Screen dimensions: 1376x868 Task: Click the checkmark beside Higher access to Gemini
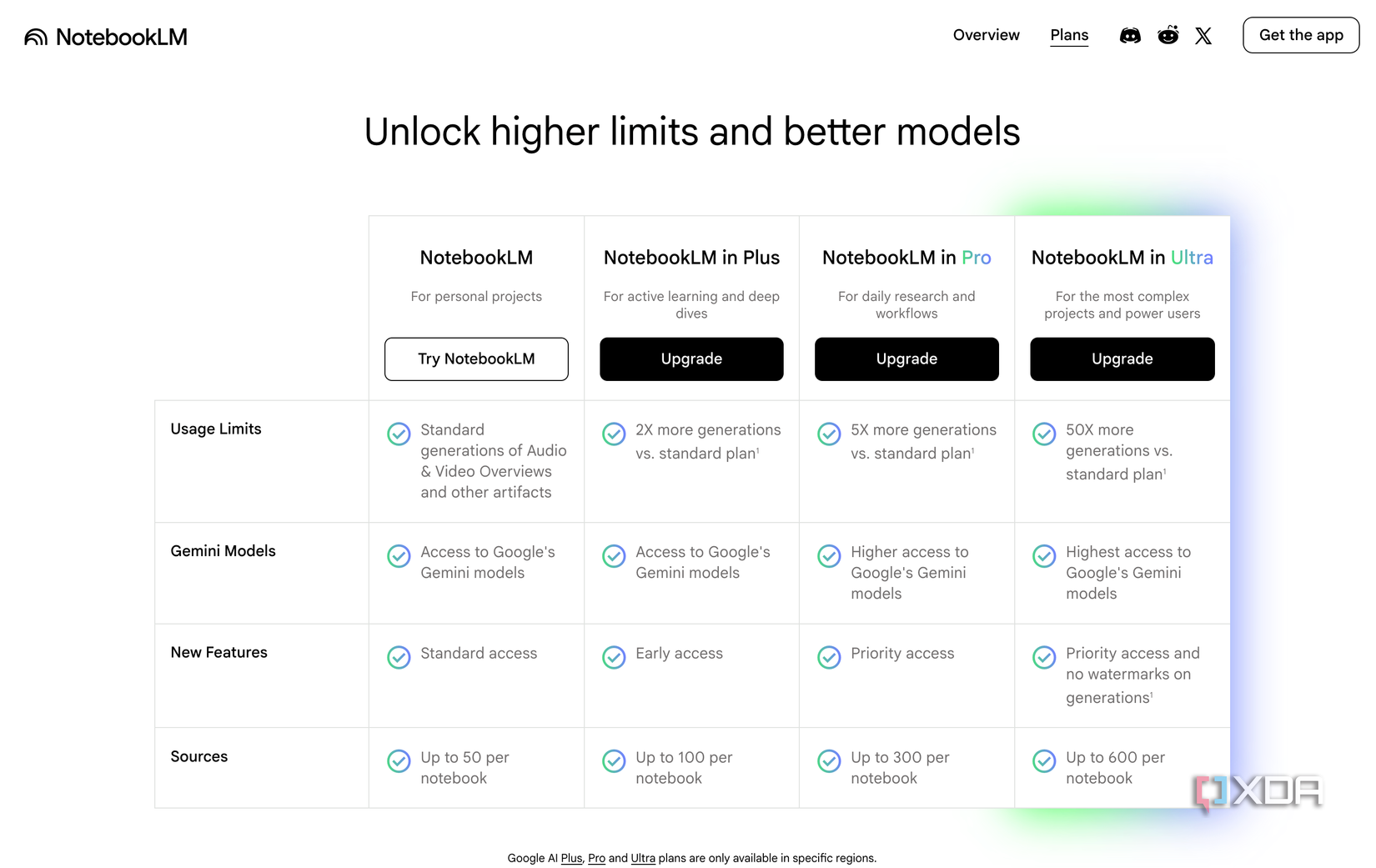click(x=829, y=556)
